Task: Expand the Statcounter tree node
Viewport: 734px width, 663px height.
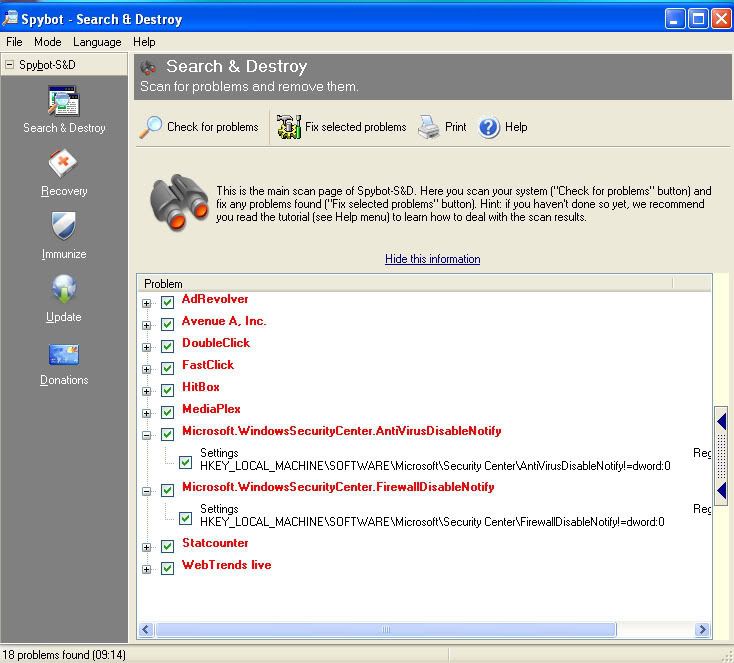Action: [x=147, y=547]
